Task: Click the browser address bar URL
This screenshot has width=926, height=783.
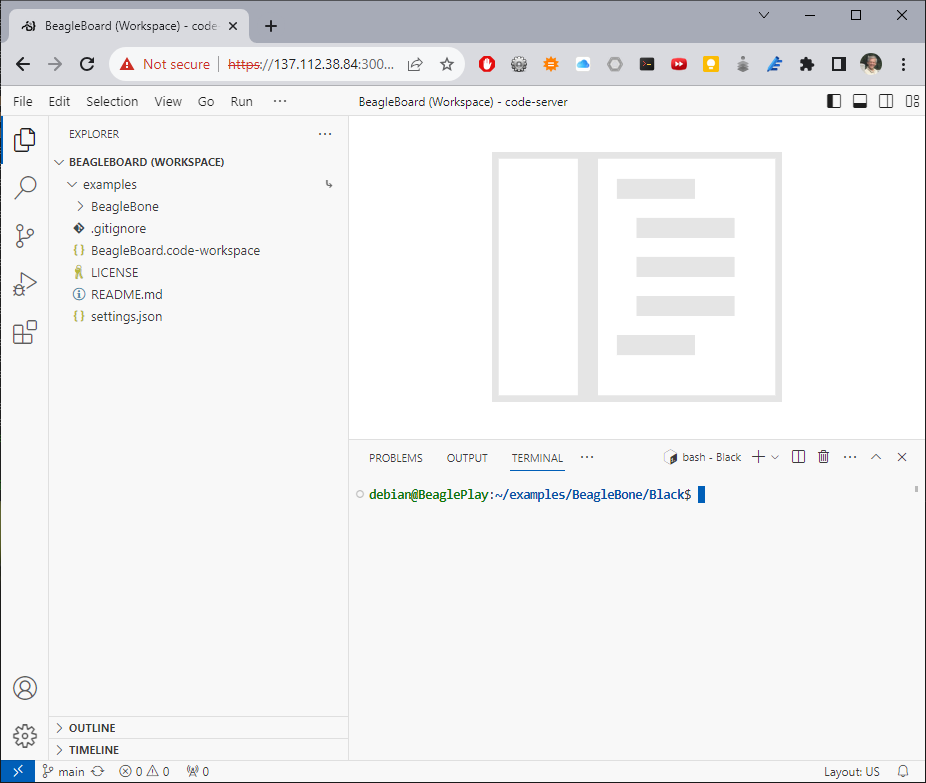Action: pyautogui.click(x=310, y=64)
